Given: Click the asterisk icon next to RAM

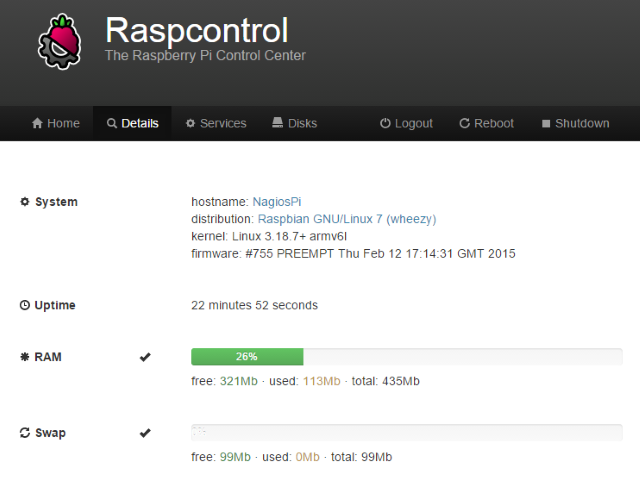Looking at the screenshot, I should 24,357.
